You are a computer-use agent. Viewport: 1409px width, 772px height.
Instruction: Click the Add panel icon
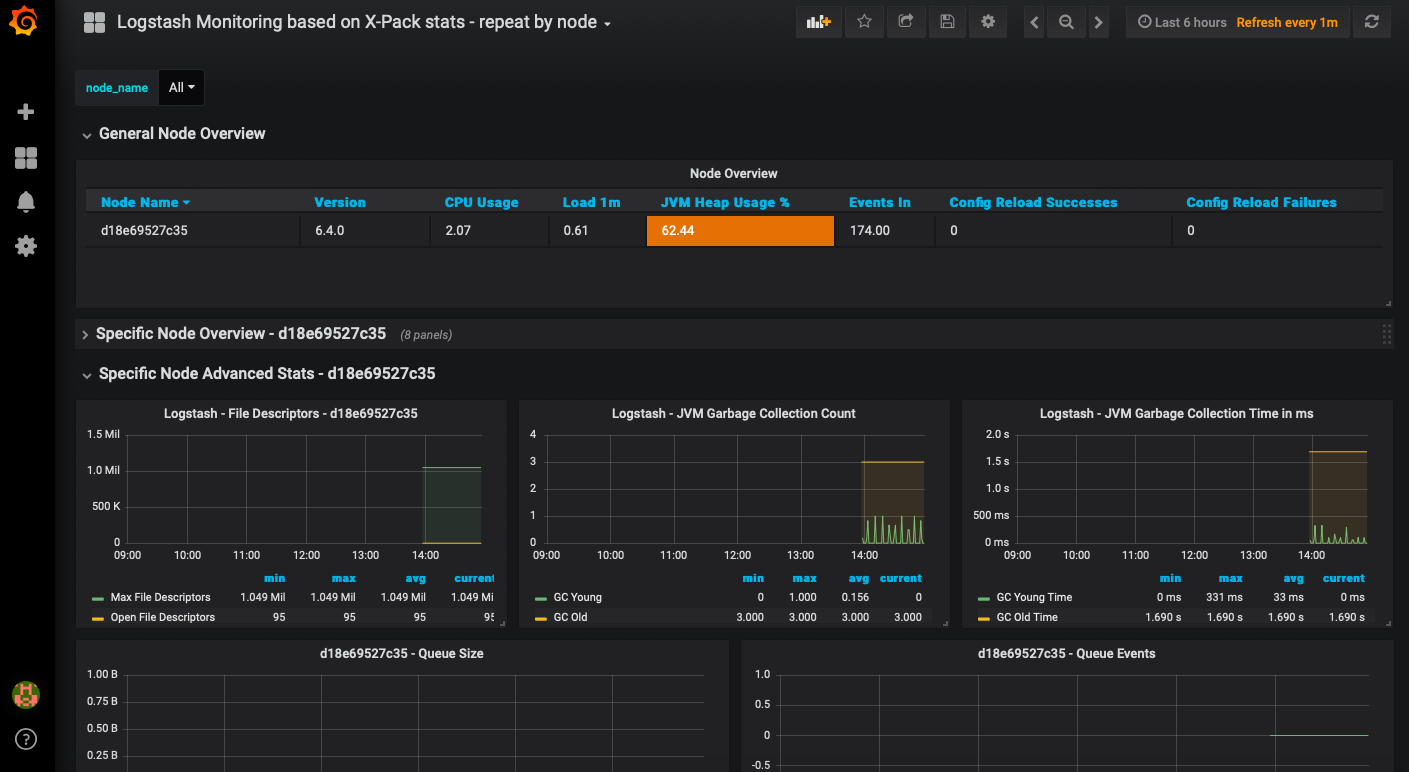coord(818,22)
